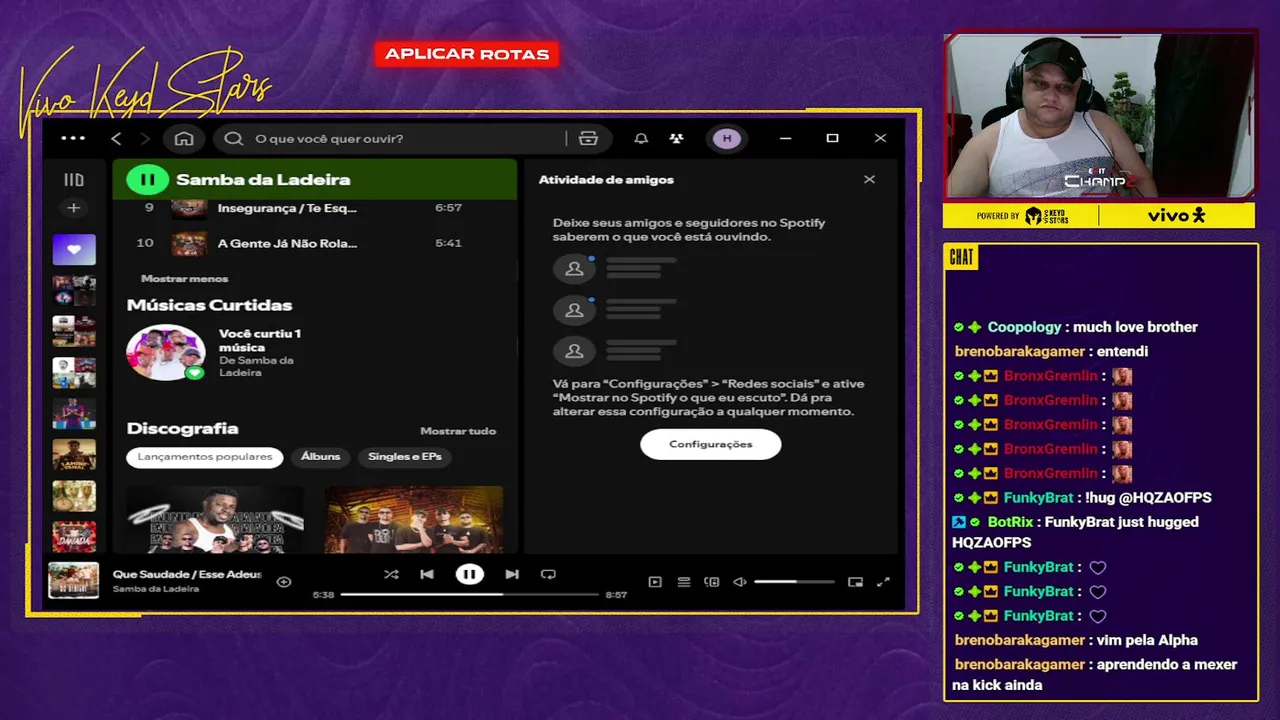Click chat message 'vim pela Alpha'
The image size is (1280, 720).
pos(1147,640)
